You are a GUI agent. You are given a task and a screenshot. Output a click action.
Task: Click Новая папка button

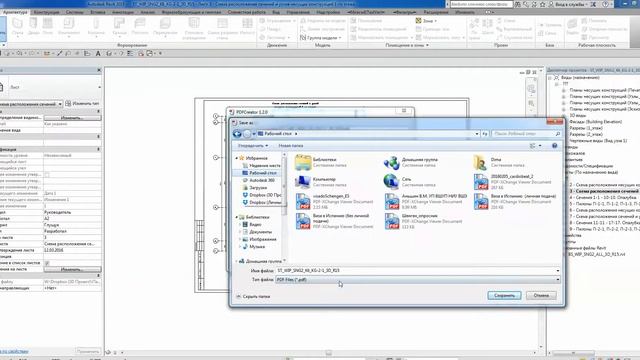pyautogui.click(x=291, y=146)
